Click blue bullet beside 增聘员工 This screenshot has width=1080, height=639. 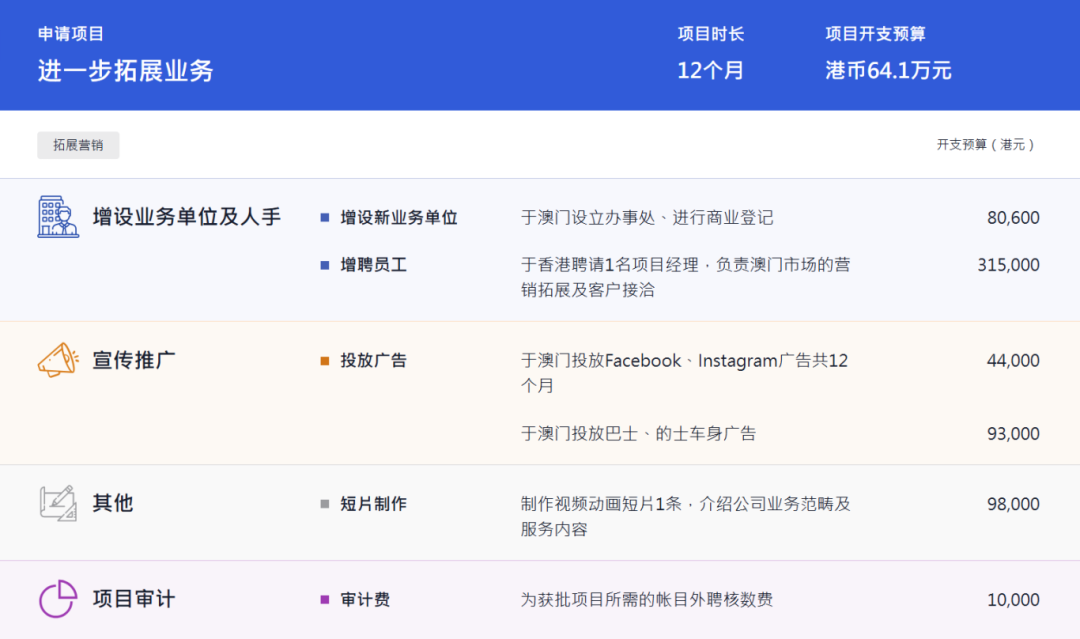pos(325,265)
